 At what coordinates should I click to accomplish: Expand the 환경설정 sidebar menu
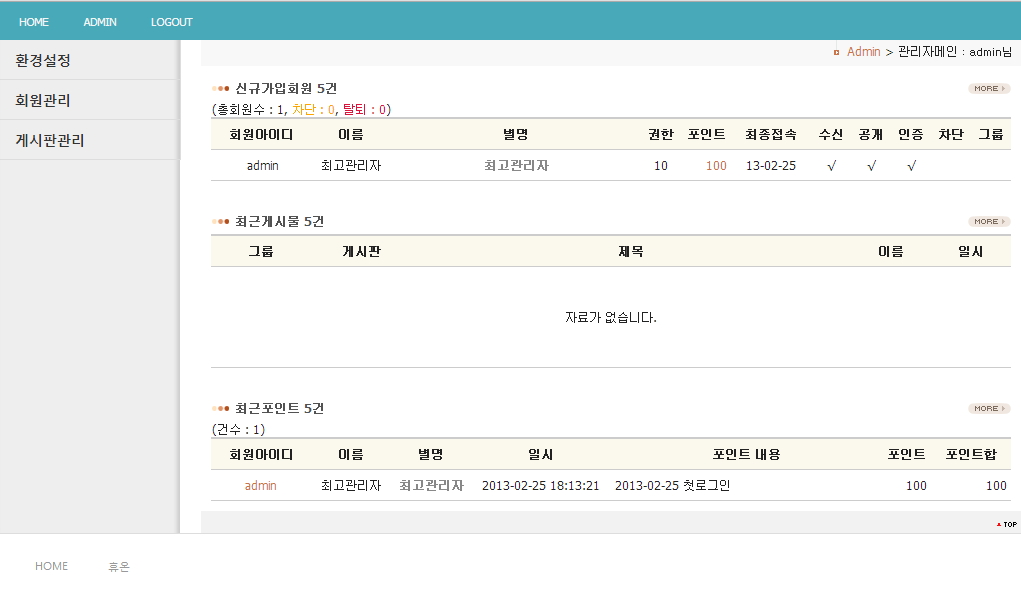point(43,61)
